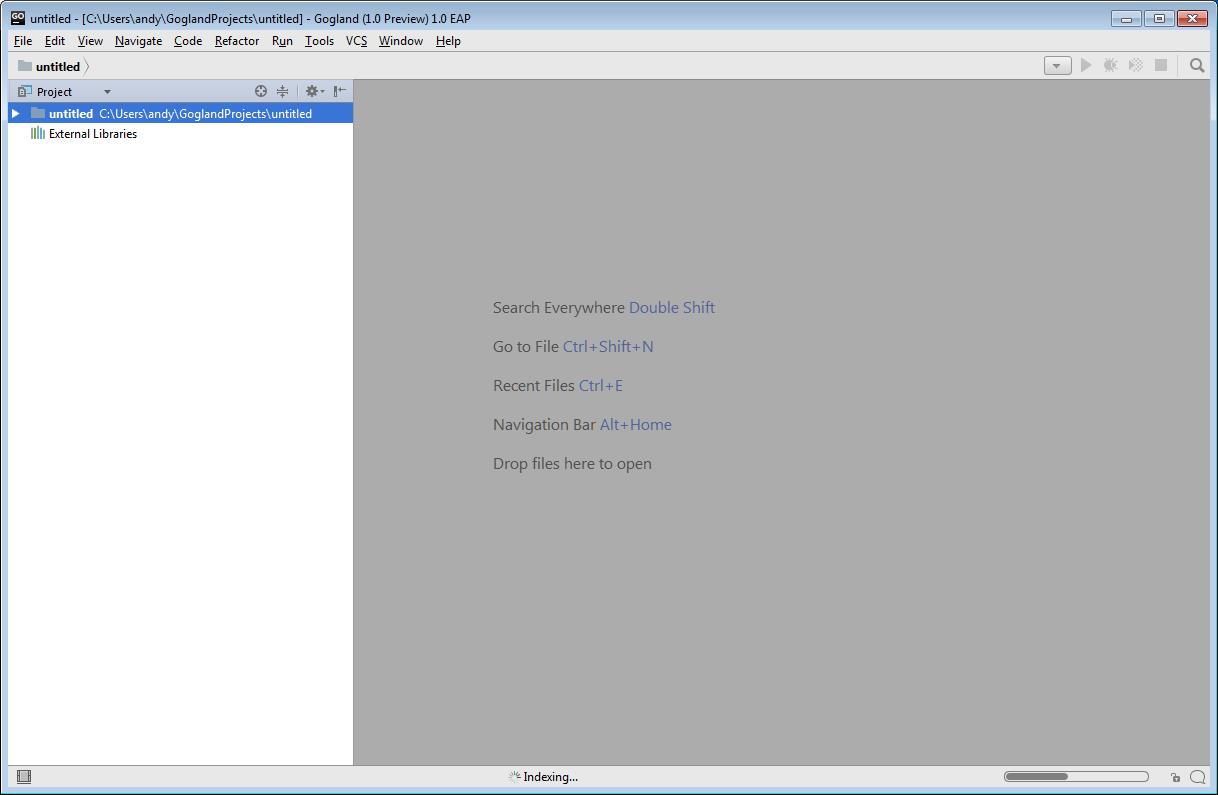Open the VCS menu
Viewport: 1218px width, 795px height.
click(x=356, y=41)
